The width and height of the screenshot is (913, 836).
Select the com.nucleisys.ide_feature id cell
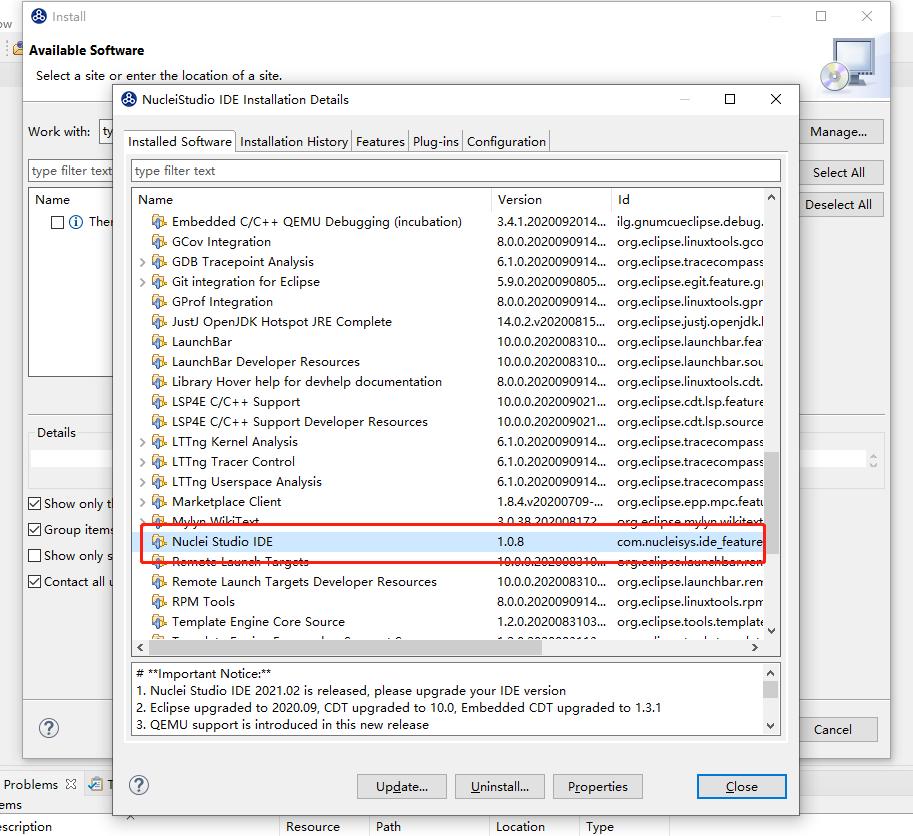point(689,541)
